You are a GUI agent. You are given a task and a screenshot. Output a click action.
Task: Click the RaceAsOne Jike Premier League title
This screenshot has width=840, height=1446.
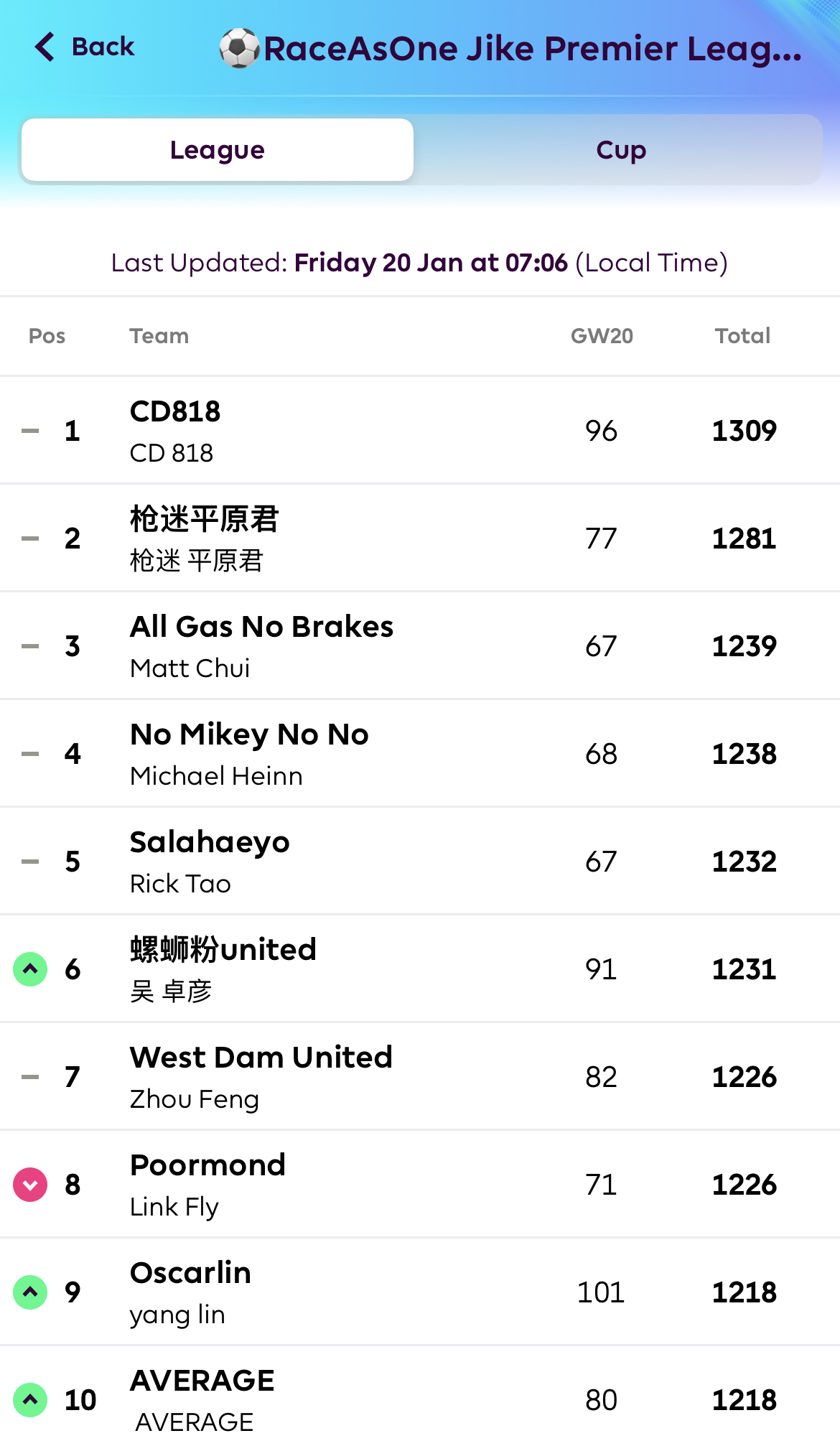pyautogui.click(x=532, y=49)
